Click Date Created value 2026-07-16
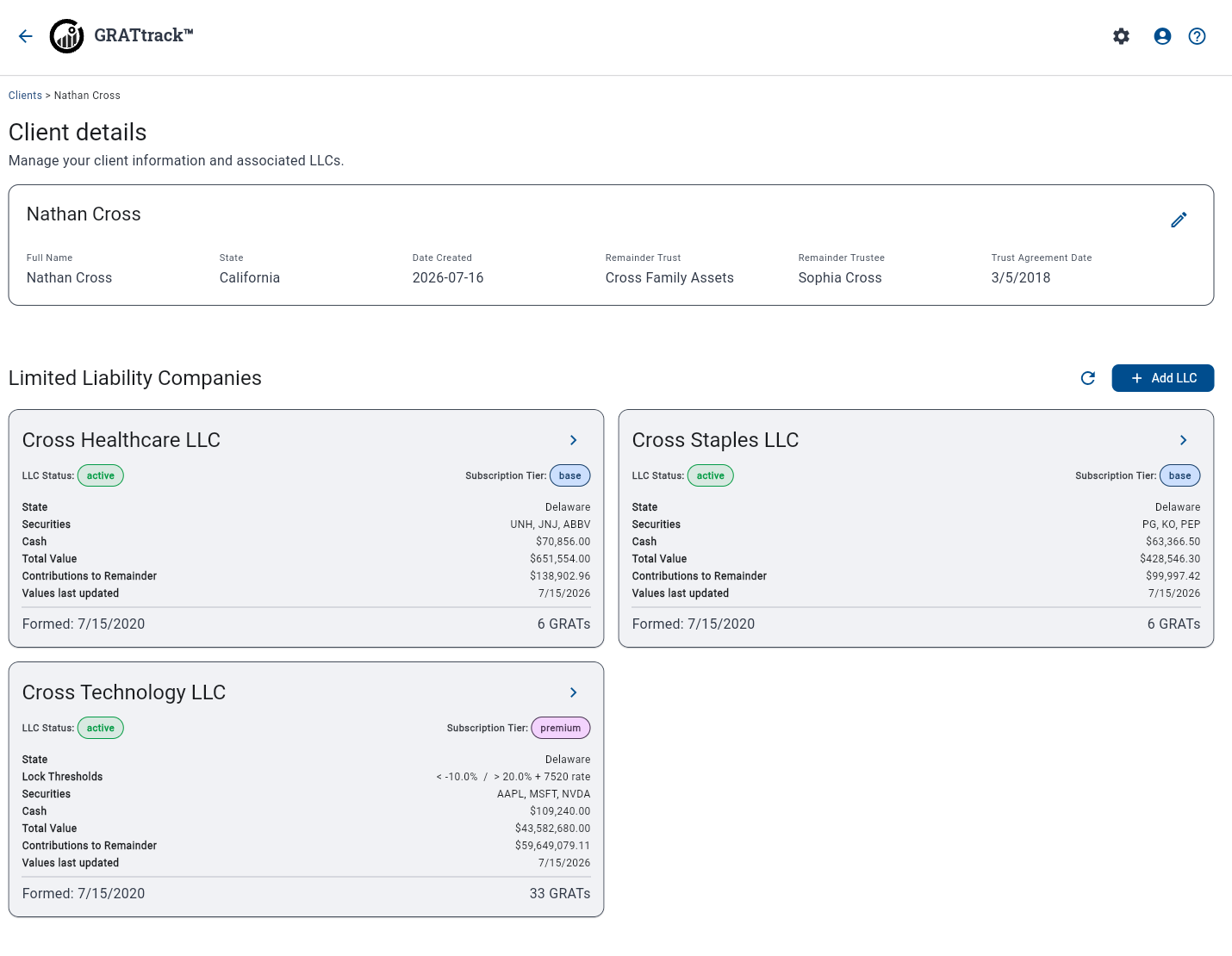The image size is (1232, 956). (x=448, y=277)
